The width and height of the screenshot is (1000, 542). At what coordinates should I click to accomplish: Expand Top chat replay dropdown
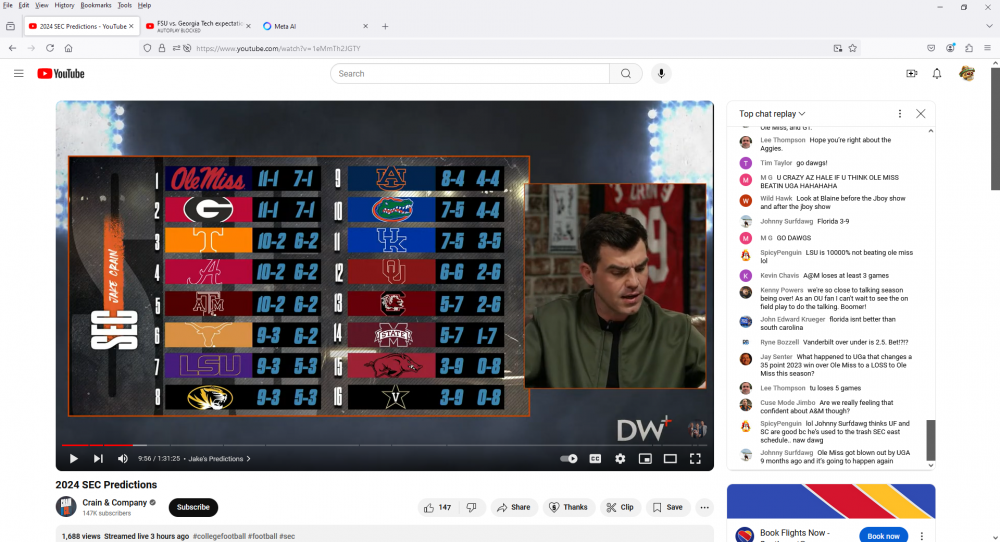772,114
